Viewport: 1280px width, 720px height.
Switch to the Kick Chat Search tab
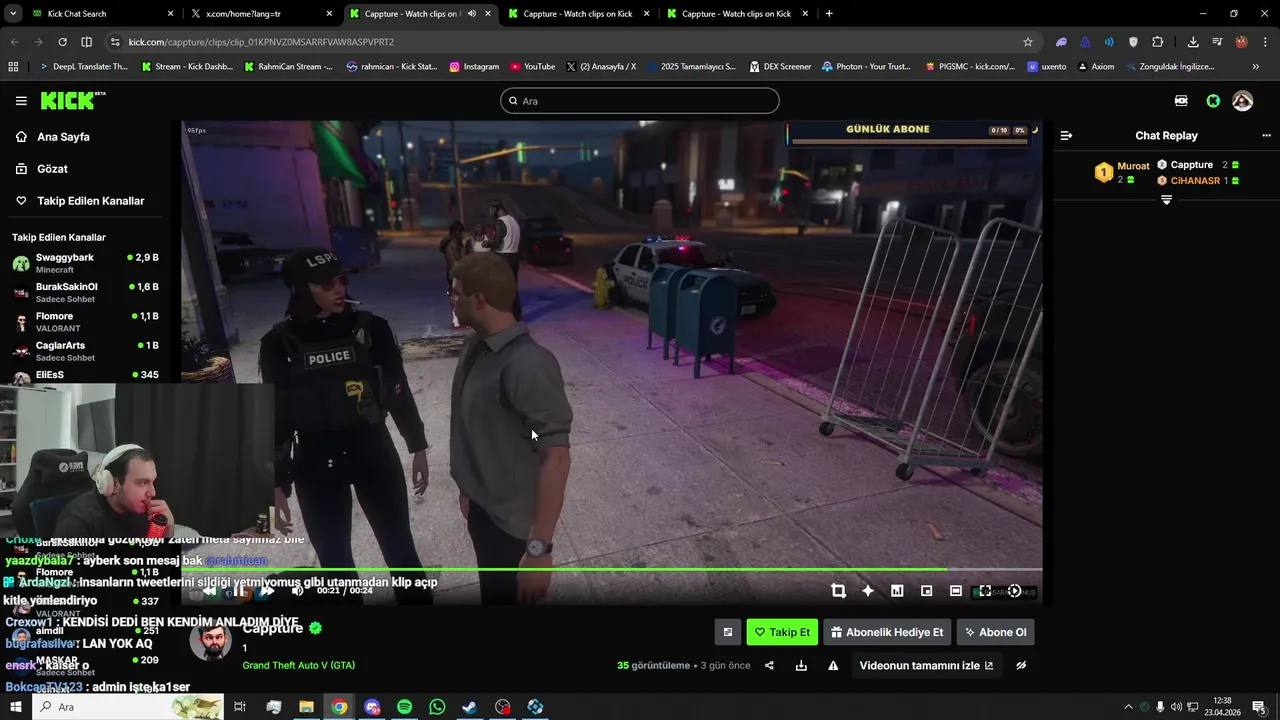coord(102,14)
